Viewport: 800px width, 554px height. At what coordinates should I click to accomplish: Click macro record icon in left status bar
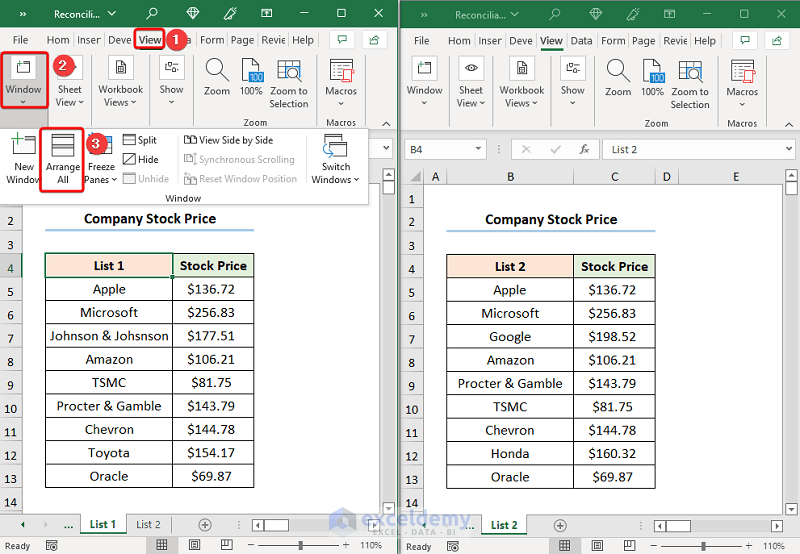tap(52, 545)
